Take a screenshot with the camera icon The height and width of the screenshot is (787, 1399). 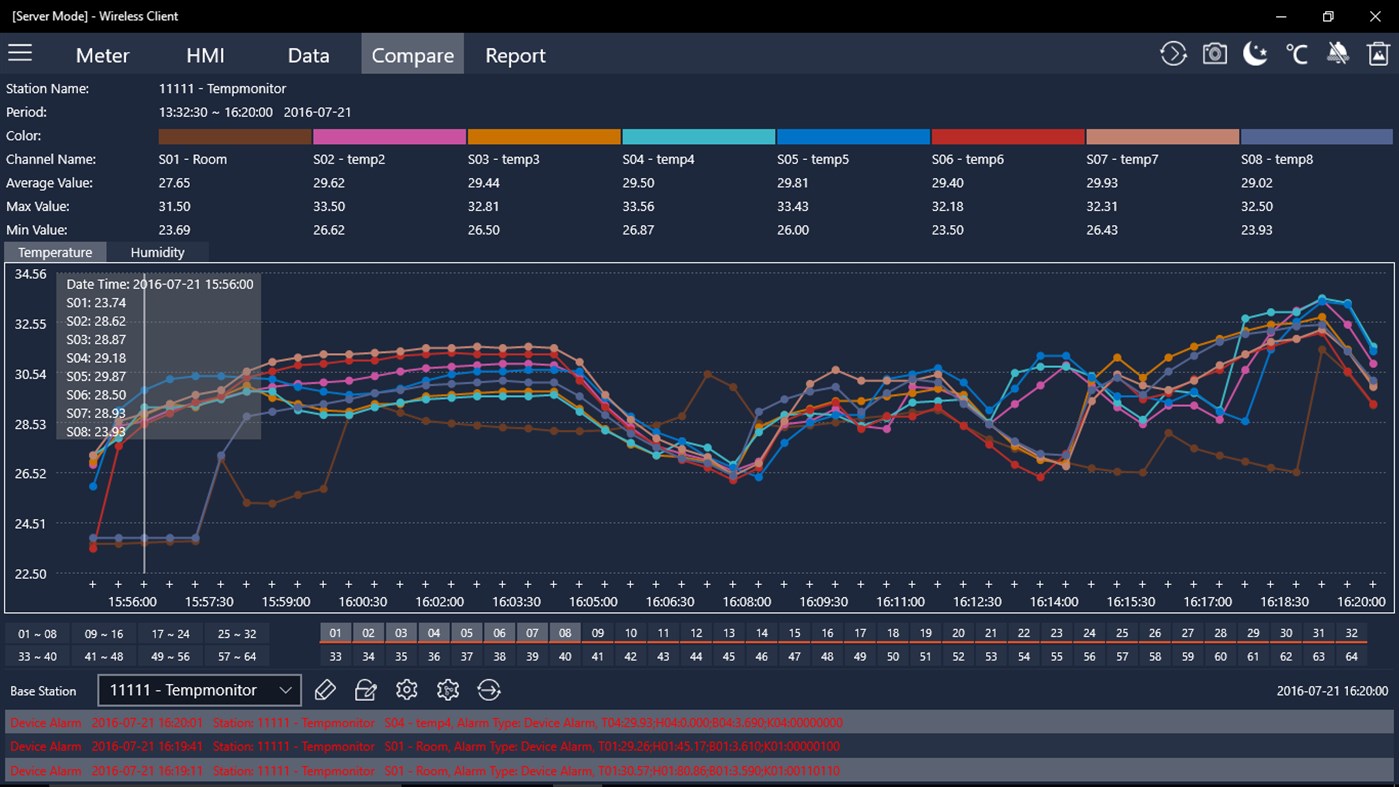(x=1214, y=54)
